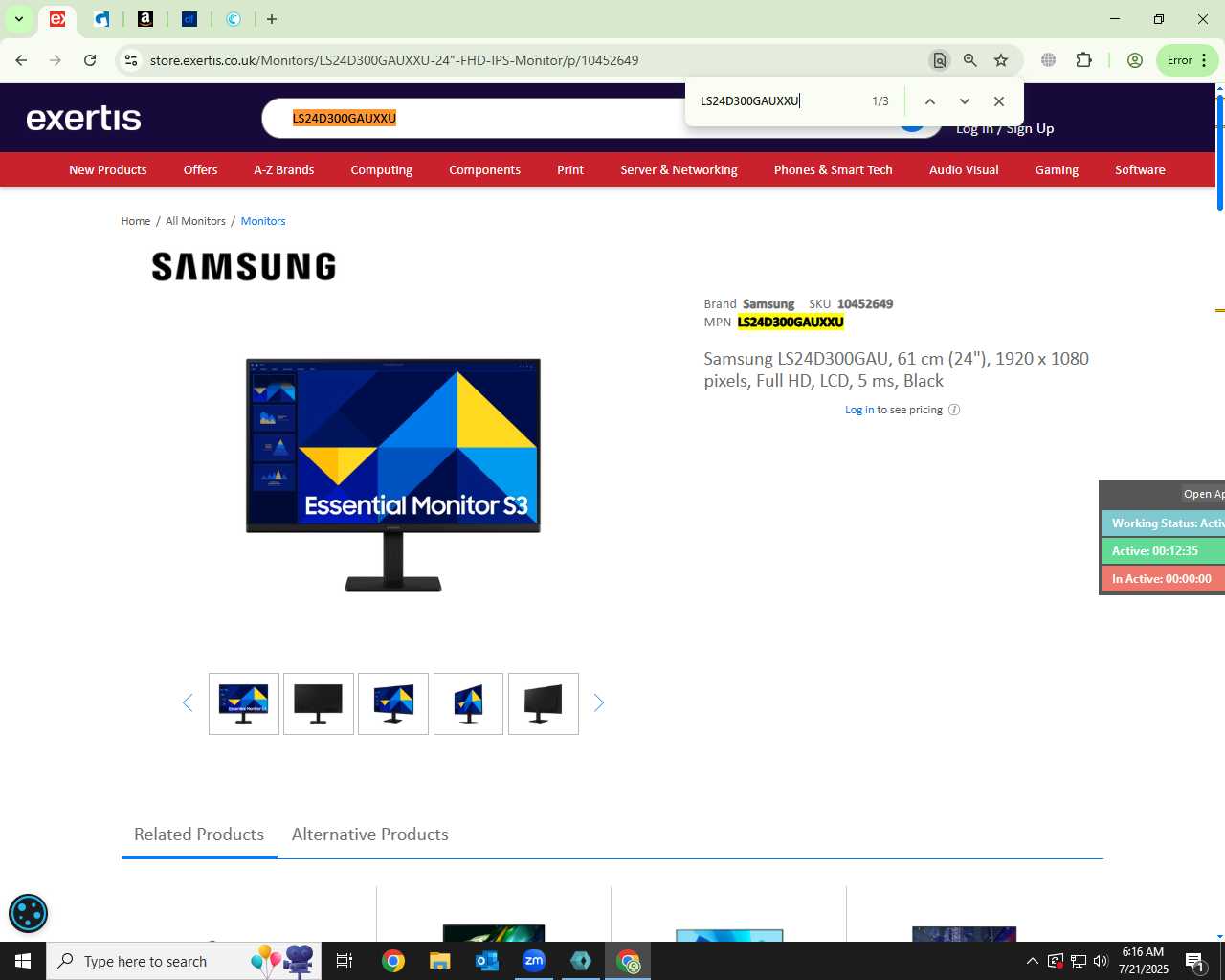This screenshot has width=1225, height=980.
Task: Go to Home breadcrumb
Action: 136,221
